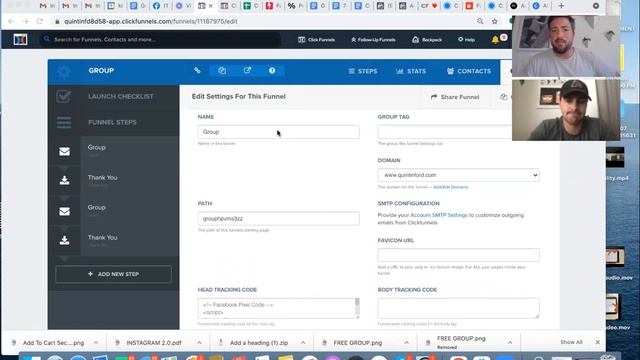Click the search funnels and contacts box
This screenshot has width=640, height=360.
[x=159, y=40]
